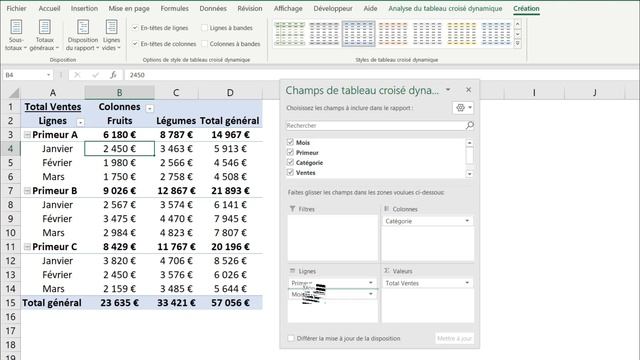Apply the yellow pivot style thumbnail

[462, 34]
